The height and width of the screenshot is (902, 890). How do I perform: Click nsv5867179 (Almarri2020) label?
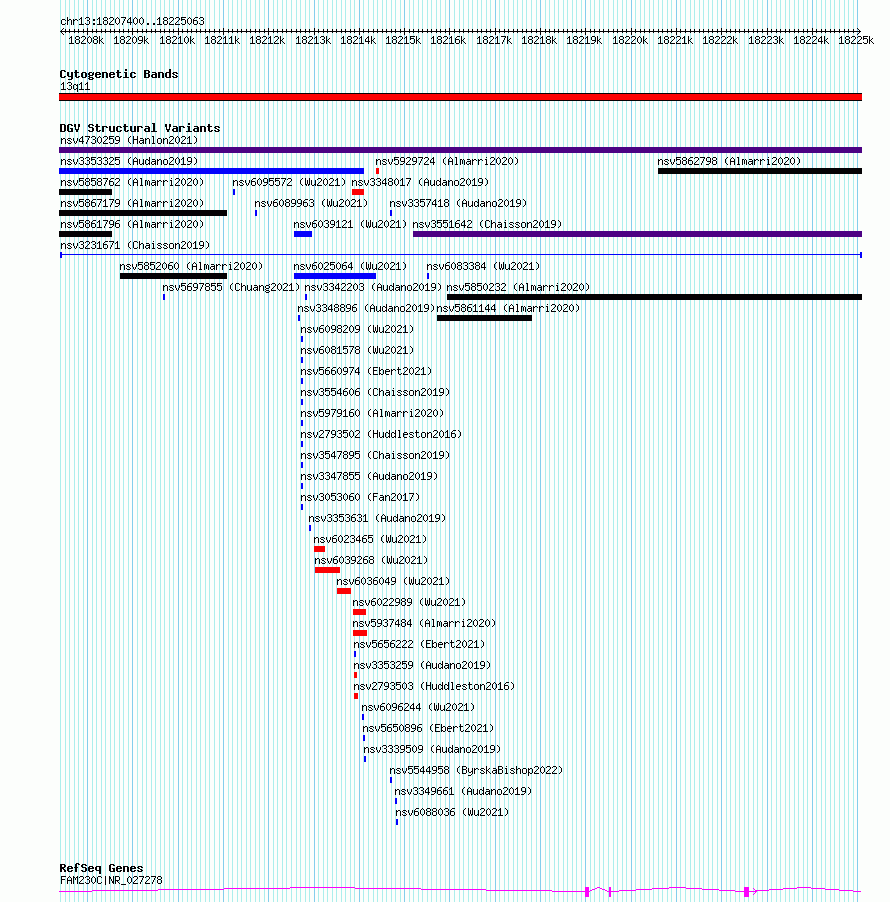point(132,204)
